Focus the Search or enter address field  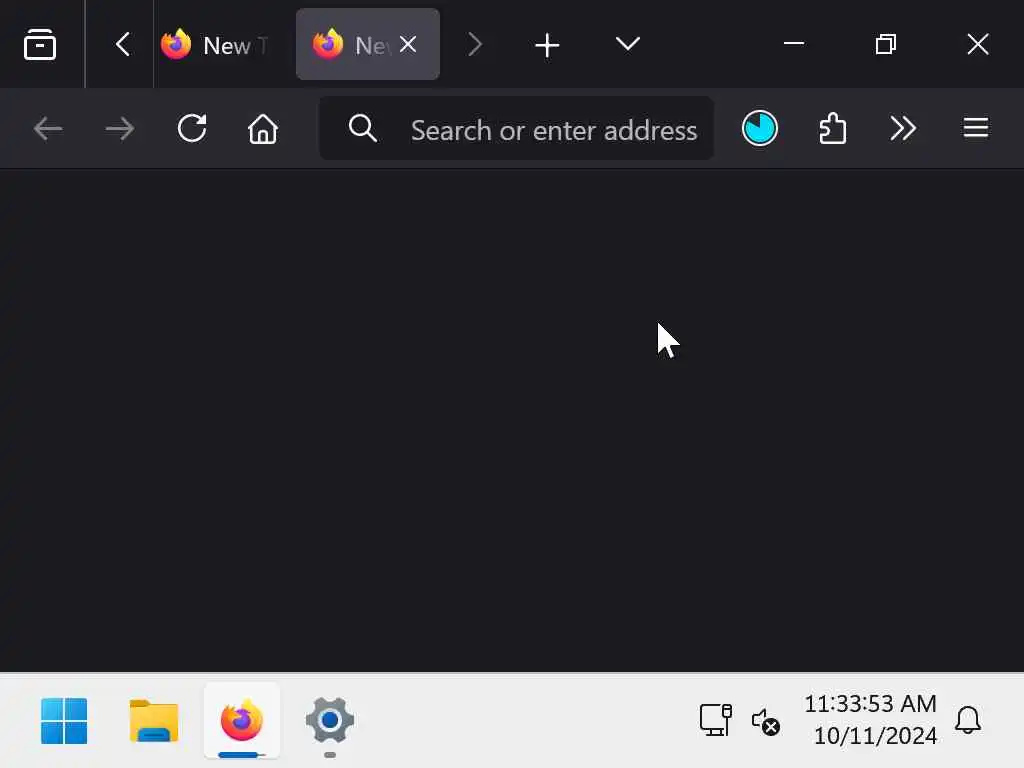[517, 129]
